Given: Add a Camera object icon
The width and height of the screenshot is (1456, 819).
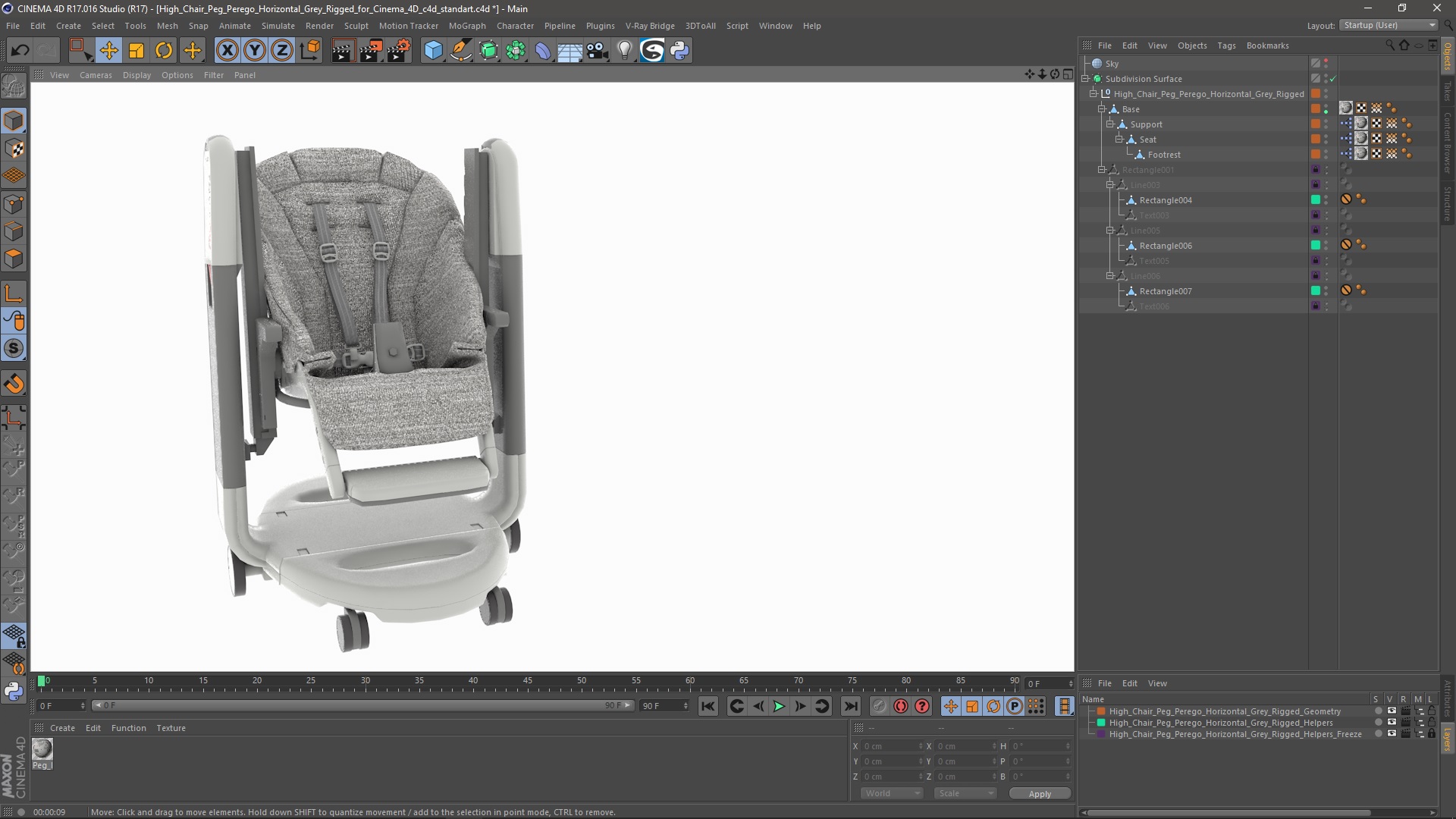Looking at the screenshot, I should pyautogui.click(x=598, y=51).
